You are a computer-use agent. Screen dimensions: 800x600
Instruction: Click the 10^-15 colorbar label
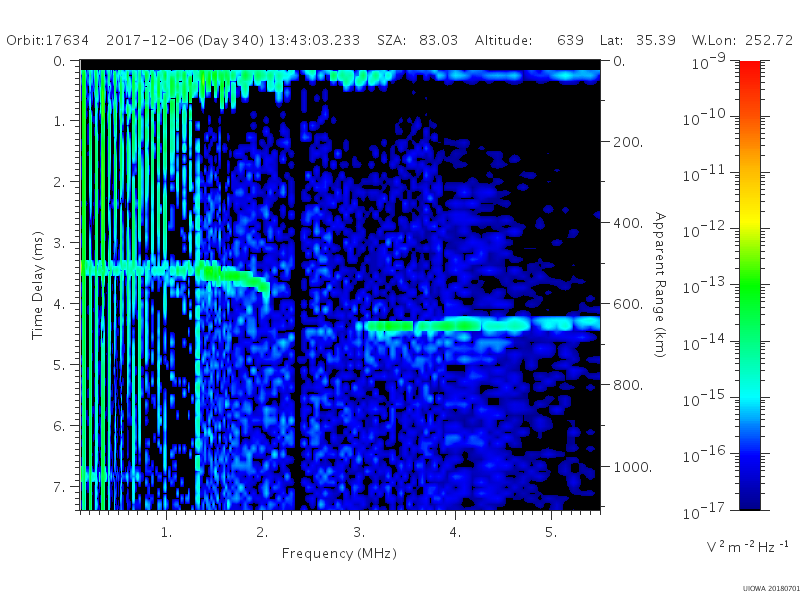click(704, 398)
